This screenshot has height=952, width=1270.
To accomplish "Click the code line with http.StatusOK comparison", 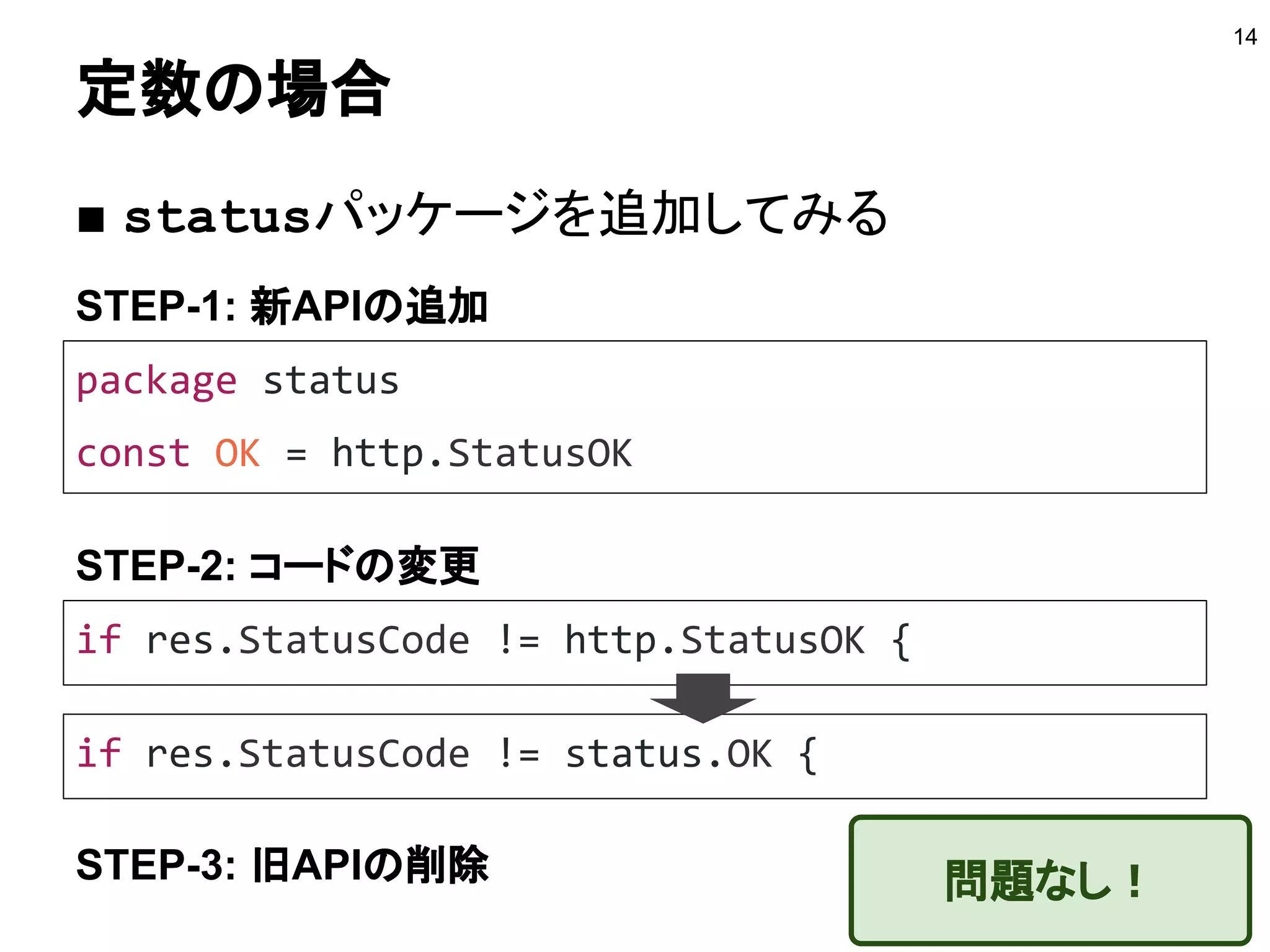I will click(x=493, y=641).
